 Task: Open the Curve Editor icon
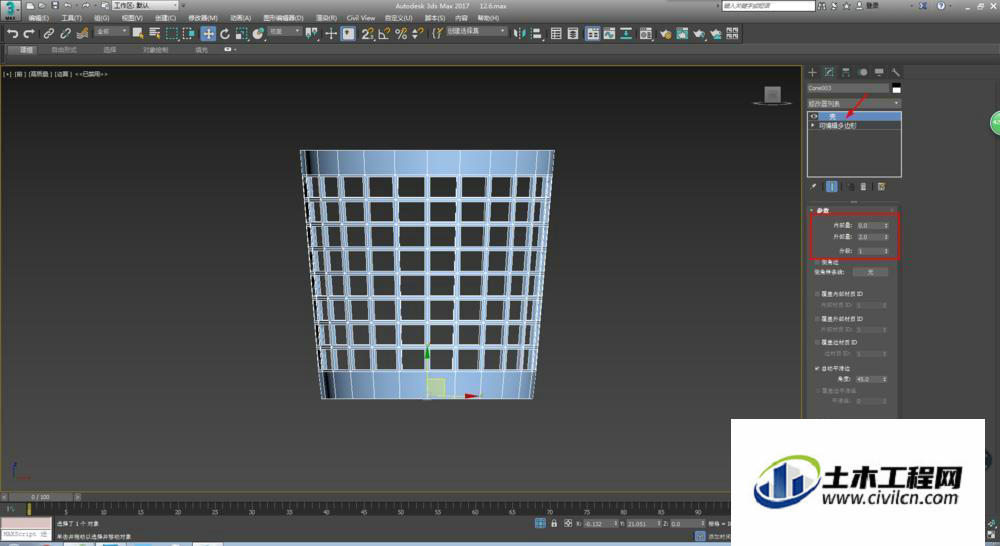[x=610, y=34]
